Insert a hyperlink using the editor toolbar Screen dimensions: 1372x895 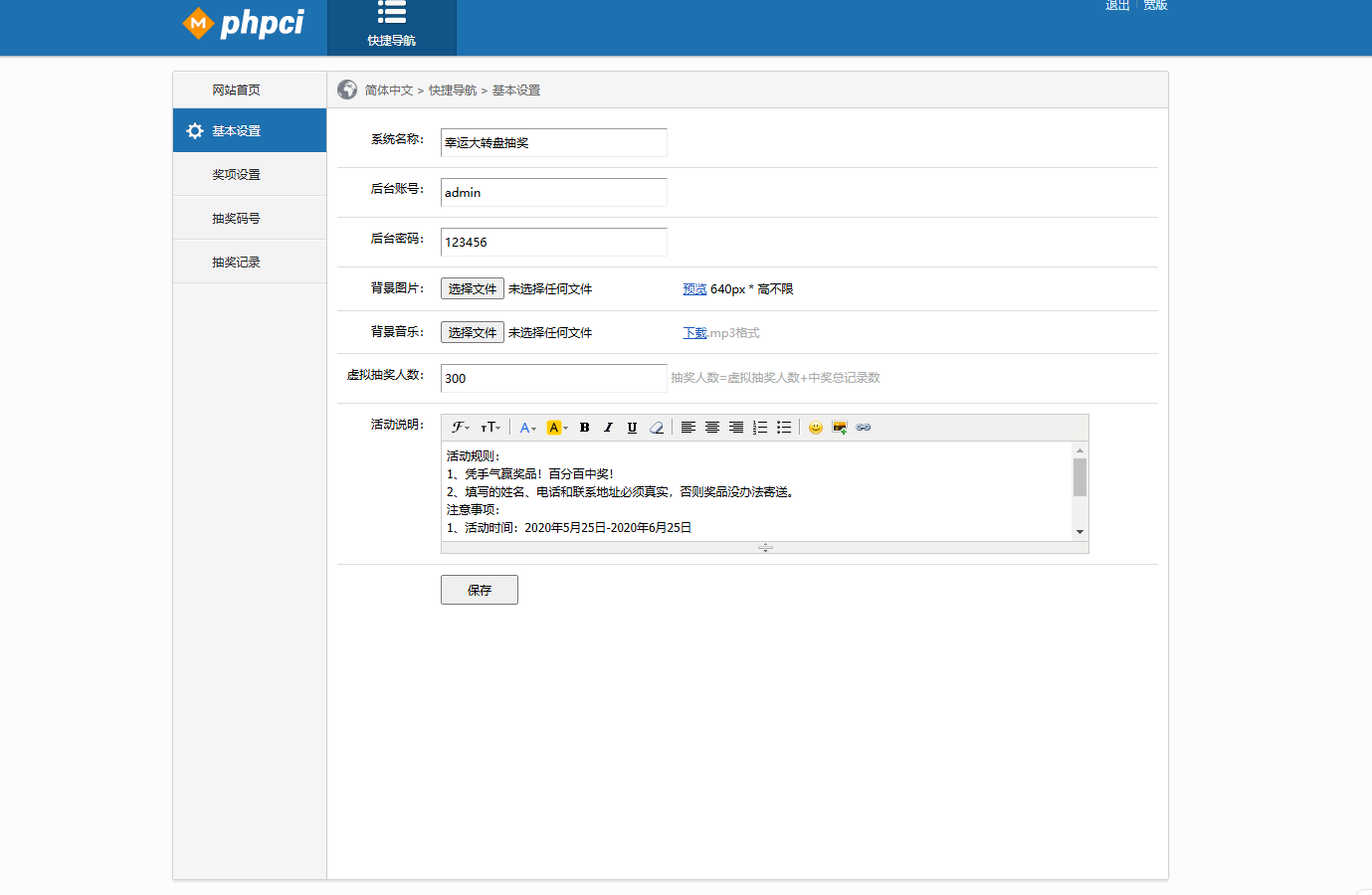pos(864,427)
